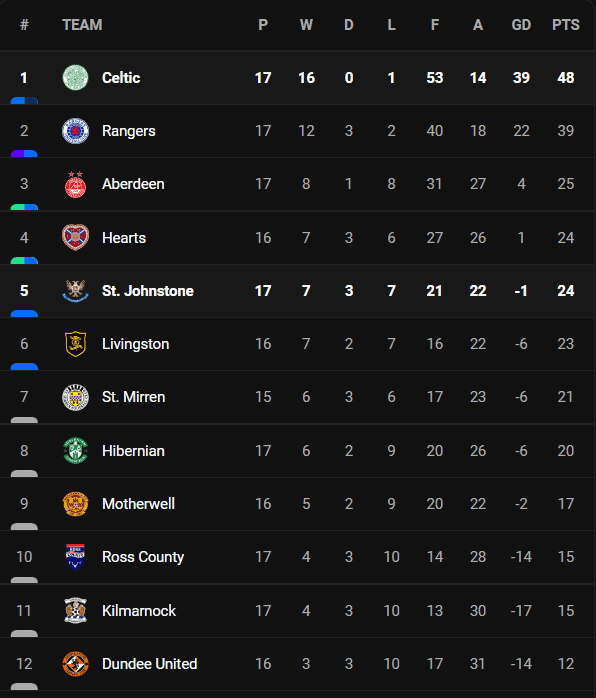Click the Motherwell club crest
The width and height of the screenshot is (596, 698).
pos(75,504)
